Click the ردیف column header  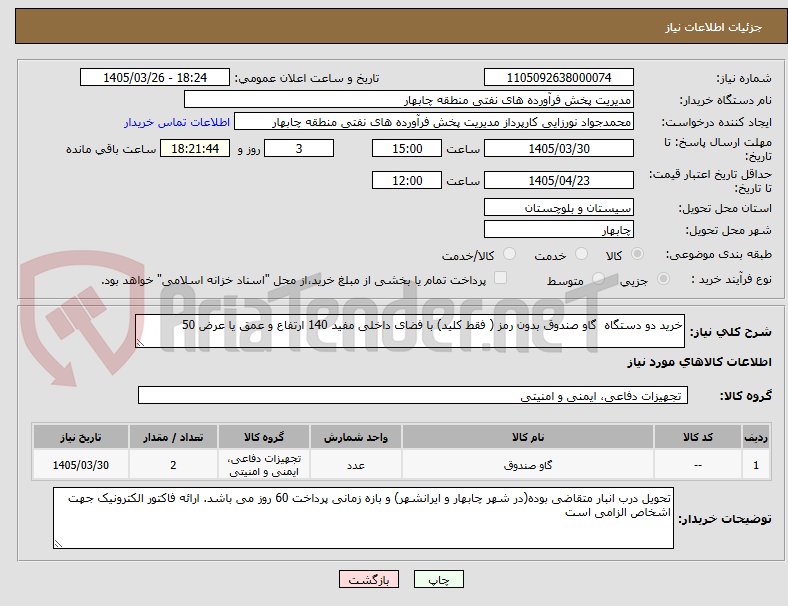pos(755,437)
